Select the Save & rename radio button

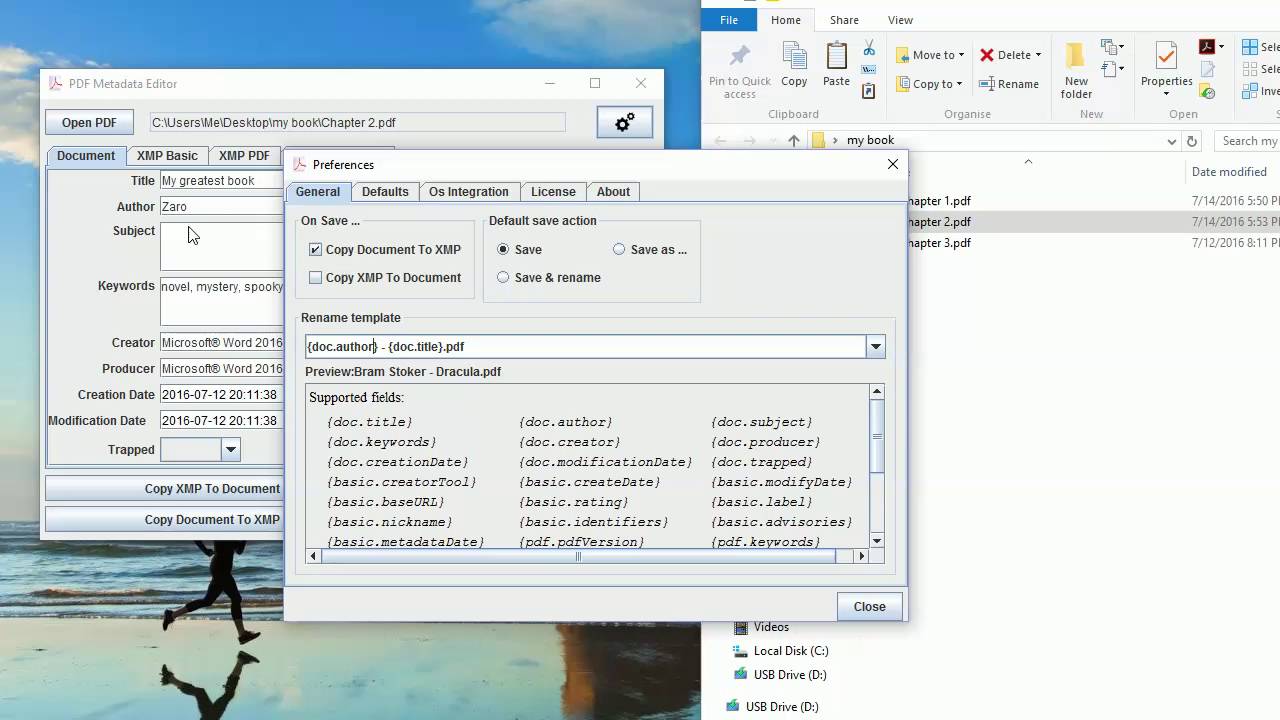pos(503,278)
